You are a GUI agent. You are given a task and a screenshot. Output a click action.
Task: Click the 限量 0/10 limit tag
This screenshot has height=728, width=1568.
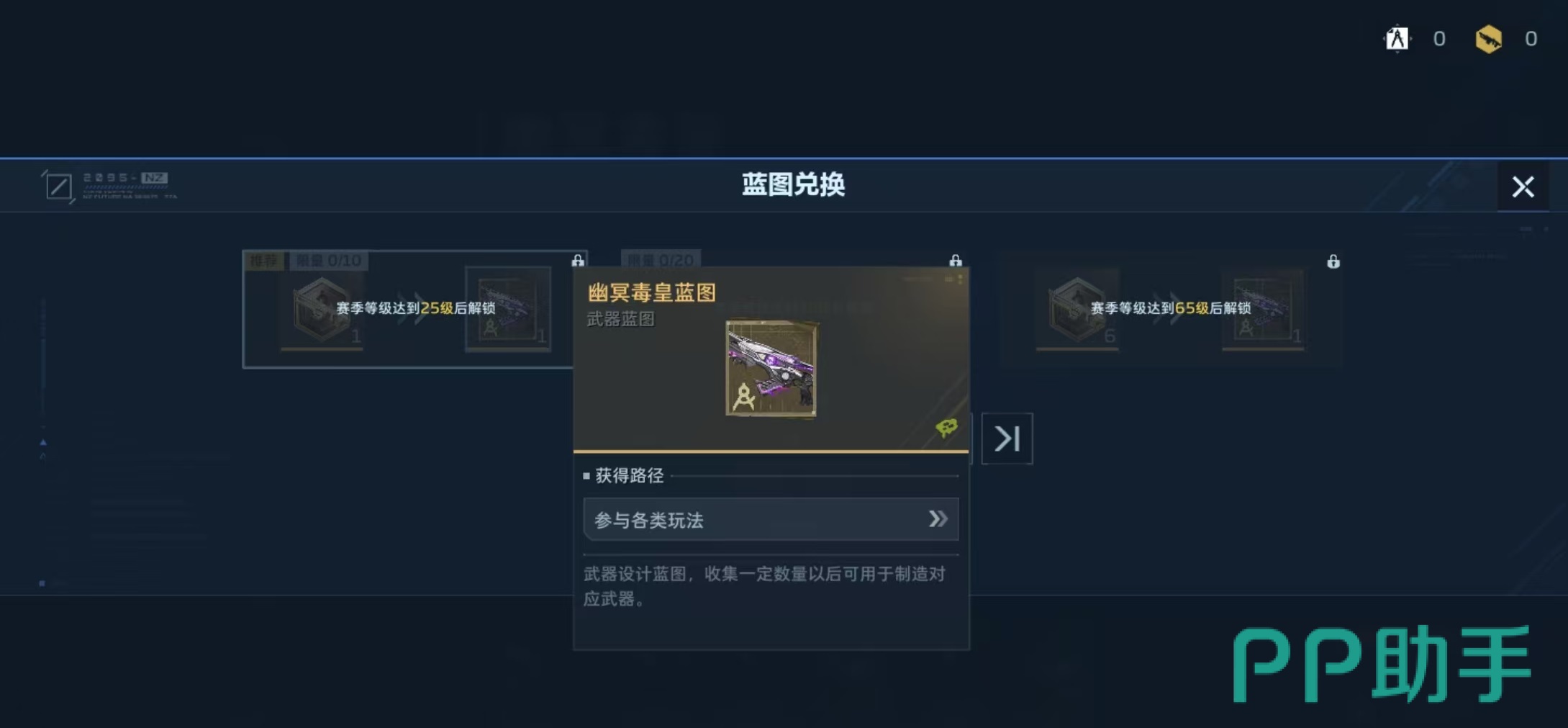[x=329, y=261]
